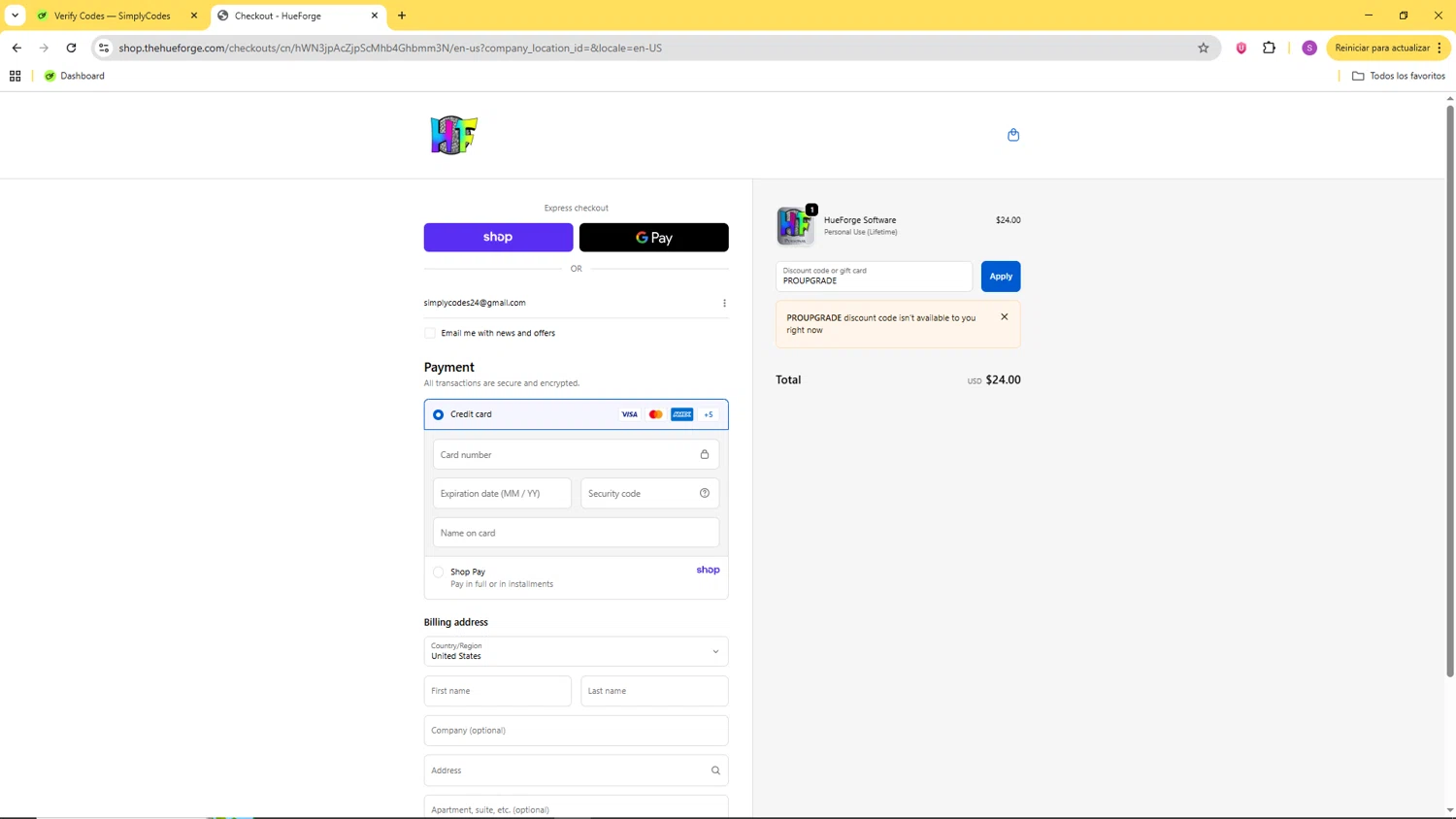
Task: Click the Address field search icon
Action: (x=715, y=770)
